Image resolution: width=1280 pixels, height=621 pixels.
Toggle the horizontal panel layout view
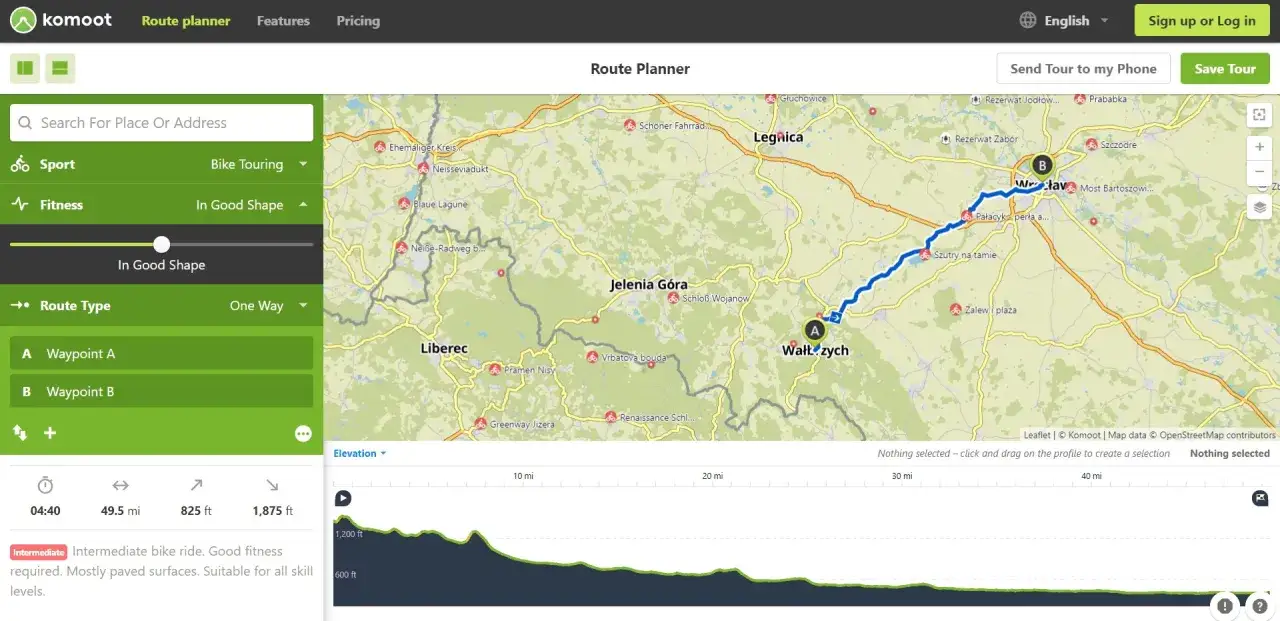click(59, 68)
